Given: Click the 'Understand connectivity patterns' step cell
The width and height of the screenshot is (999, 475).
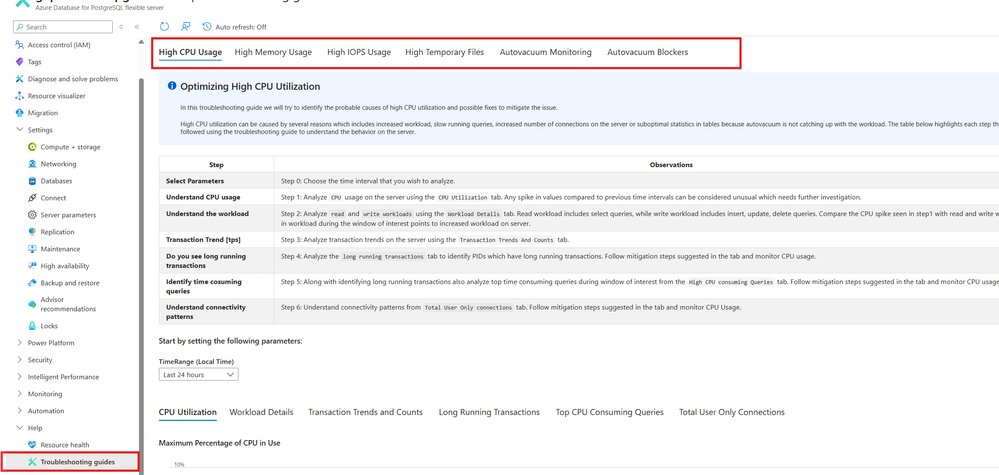Looking at the screenshot, I should tap(217, 311).
